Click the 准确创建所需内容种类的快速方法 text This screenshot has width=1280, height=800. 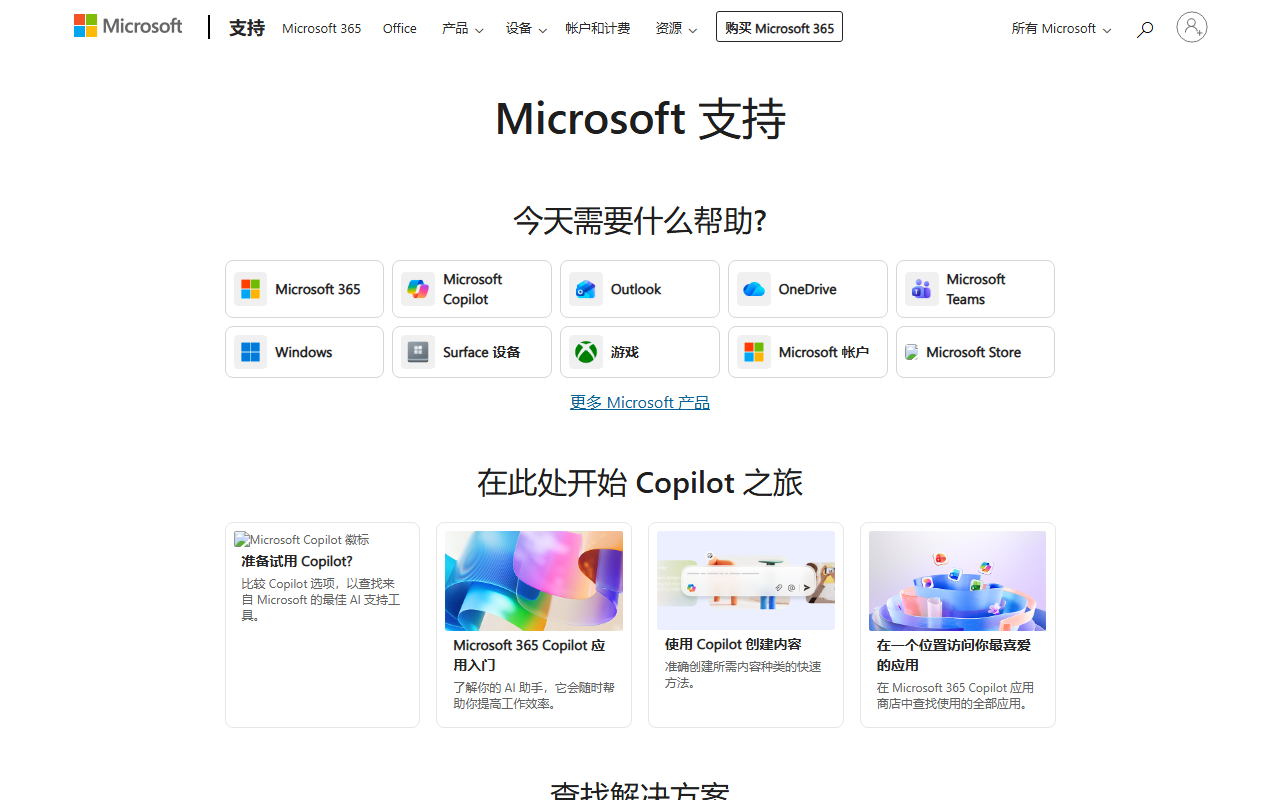tap(743, 674)
